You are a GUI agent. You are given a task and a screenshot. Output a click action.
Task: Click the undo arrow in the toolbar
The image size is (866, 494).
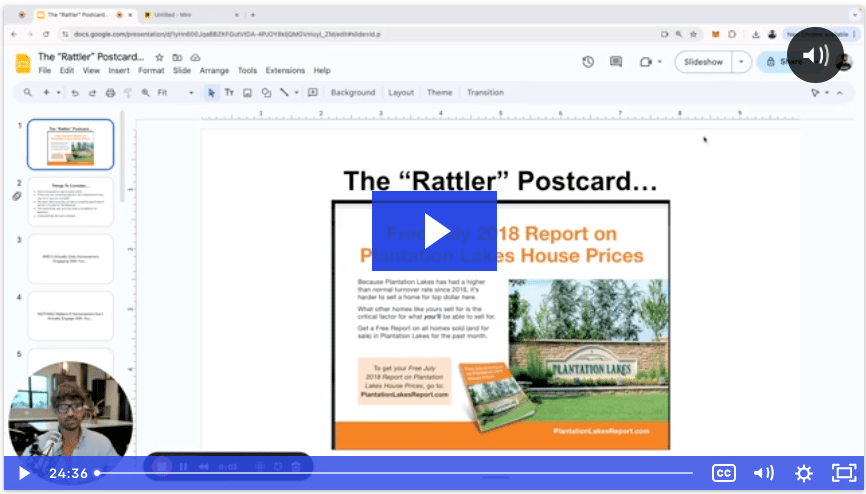[x=75, y=93]
